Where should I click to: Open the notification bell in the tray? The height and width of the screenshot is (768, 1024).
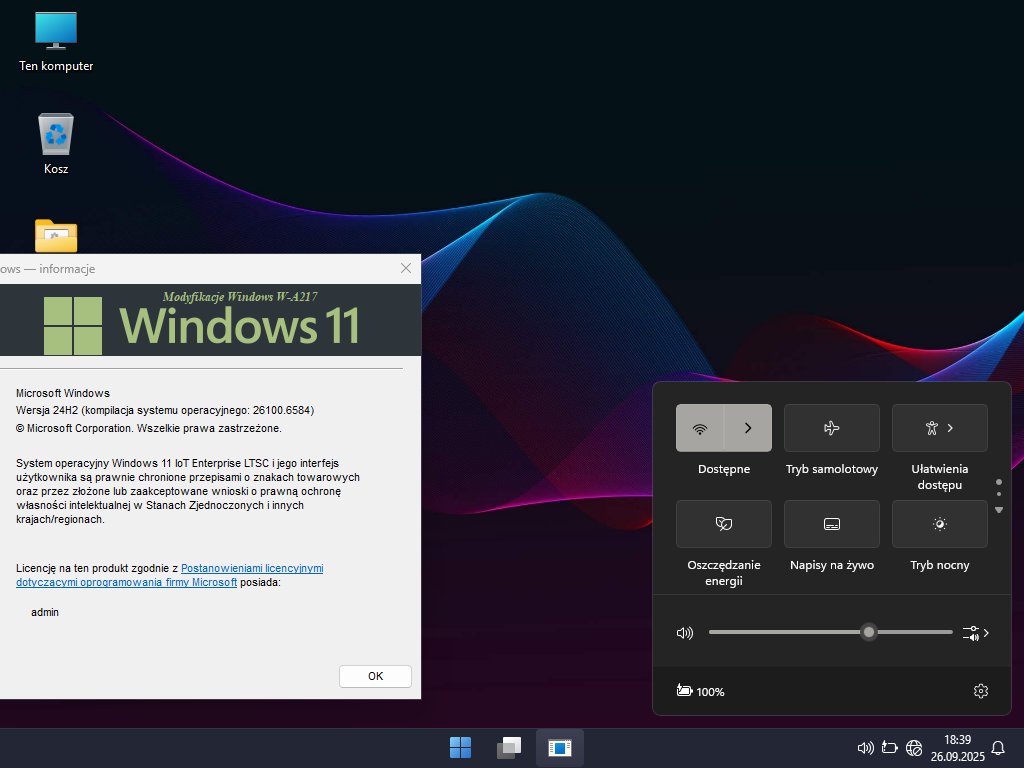(997, 747)
